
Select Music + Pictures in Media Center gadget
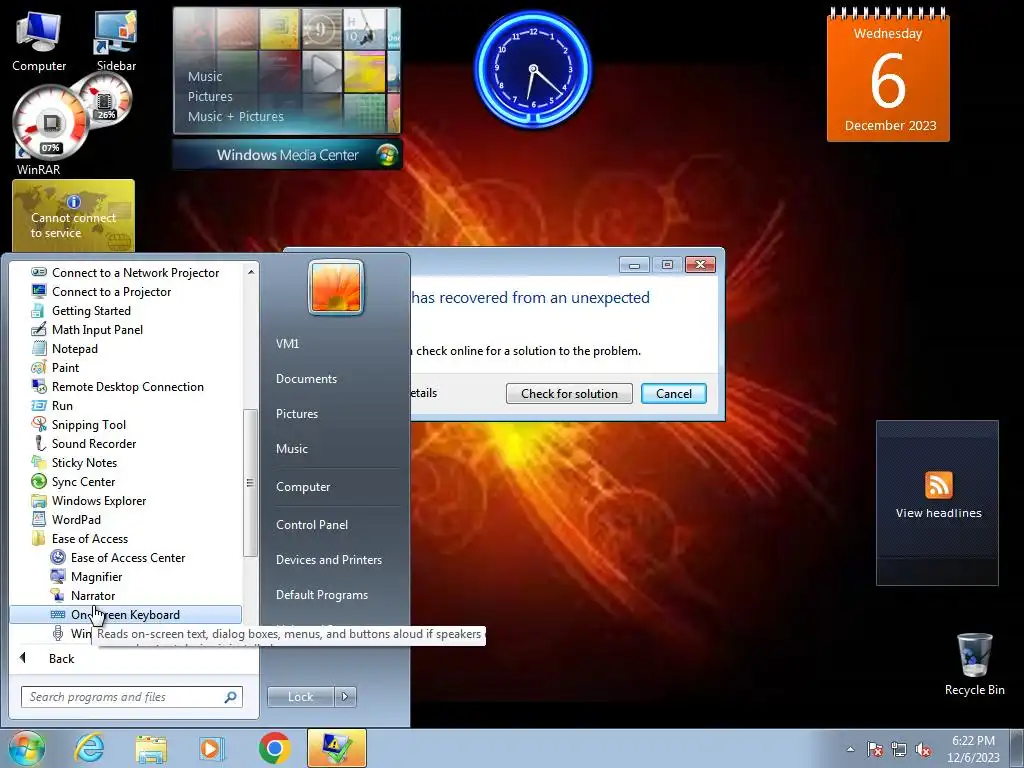coord(236,116)
